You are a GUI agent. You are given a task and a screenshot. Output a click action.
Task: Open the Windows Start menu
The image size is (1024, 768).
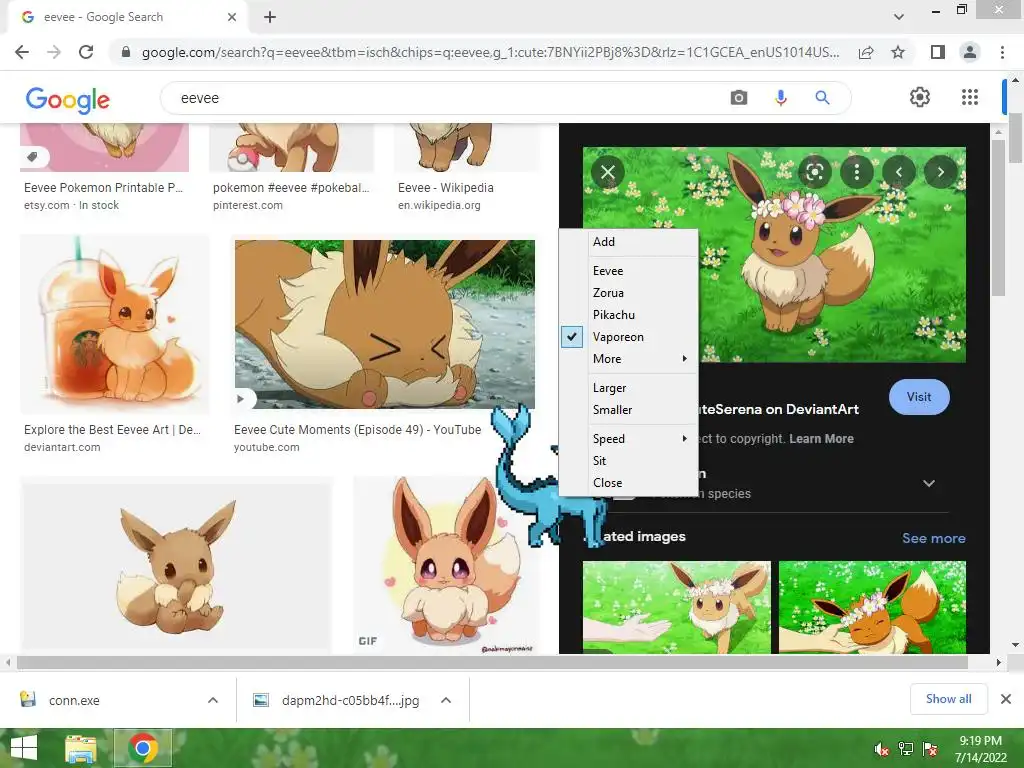pyautogui.click(x=24, y=748)
